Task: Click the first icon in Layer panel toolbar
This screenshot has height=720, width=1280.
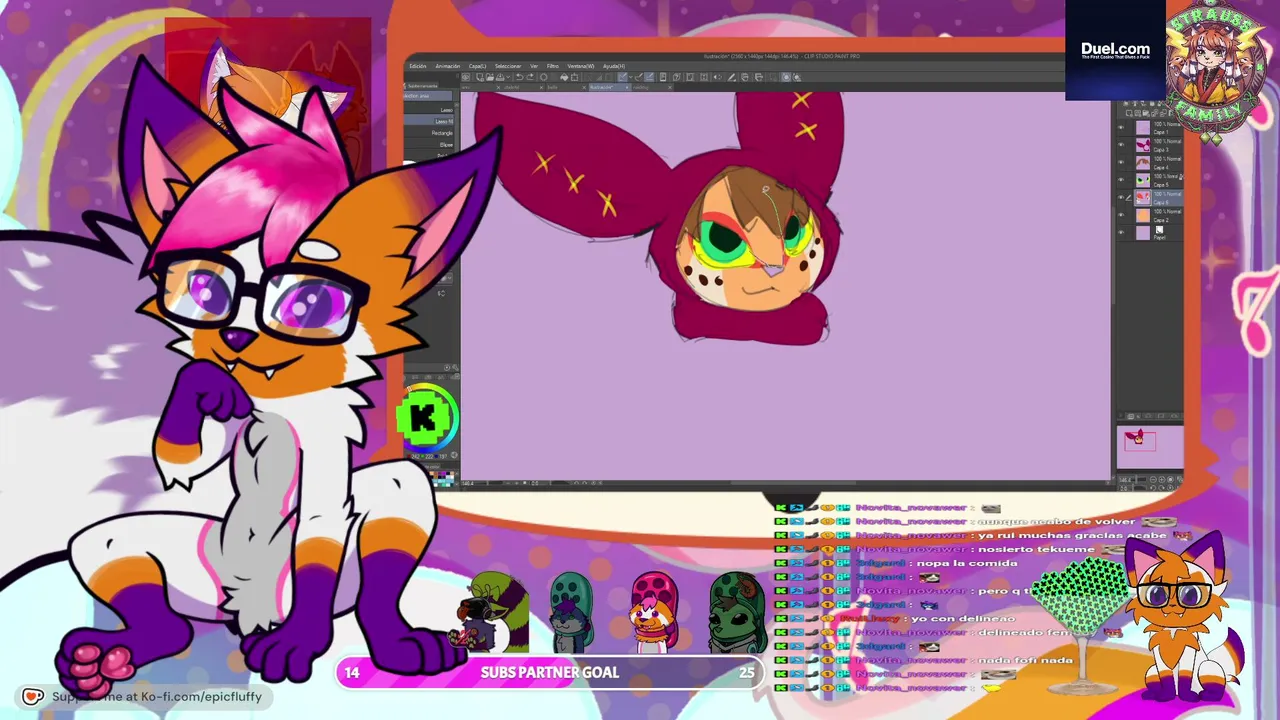Action: pyautogui.click(x=1129, y=113)
